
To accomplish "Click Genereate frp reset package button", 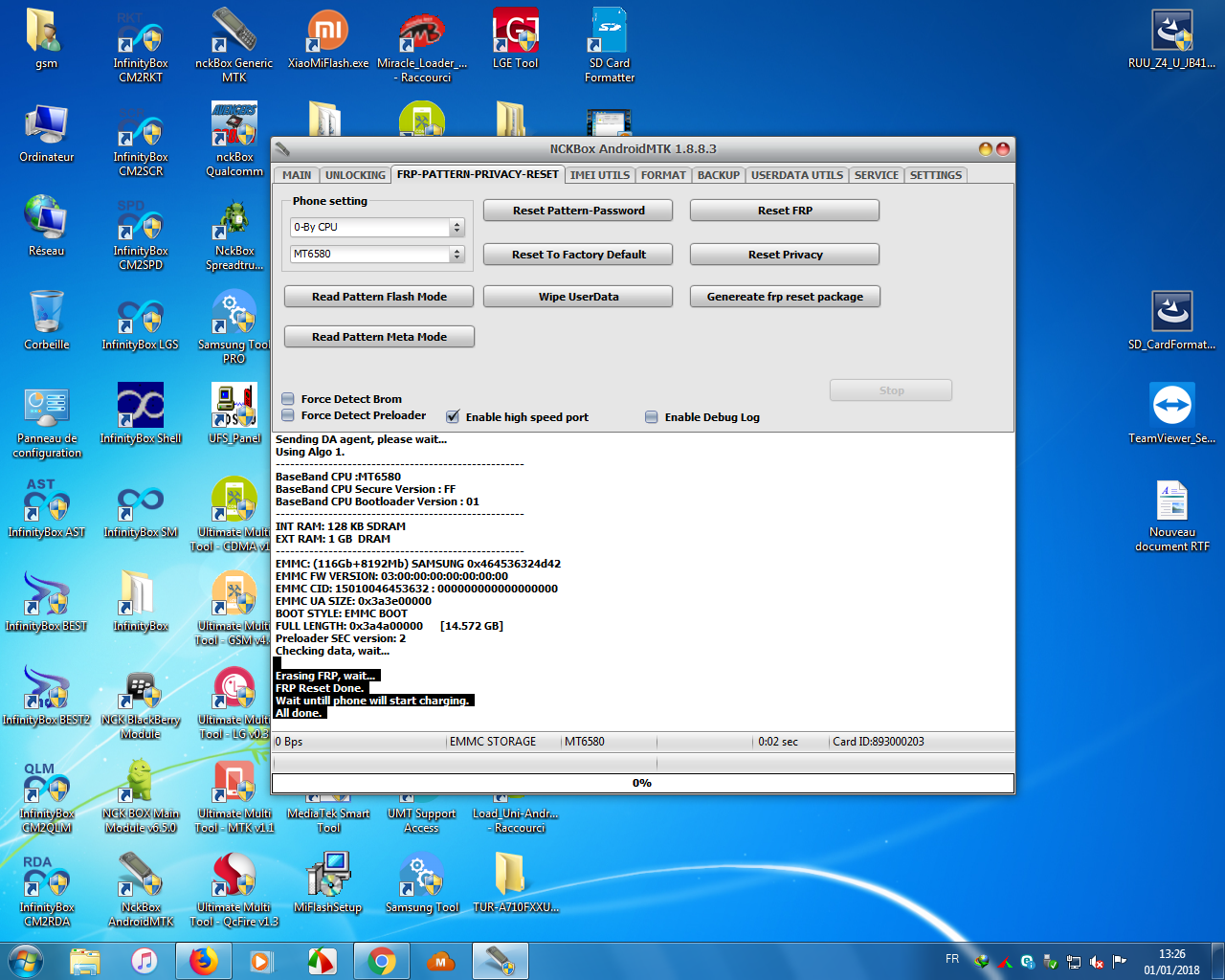I will click(785, 297).
